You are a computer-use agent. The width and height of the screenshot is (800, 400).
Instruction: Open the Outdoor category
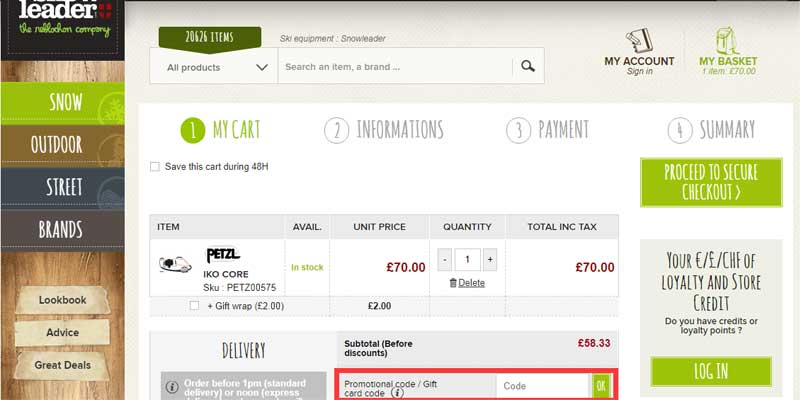coord(63,145)
